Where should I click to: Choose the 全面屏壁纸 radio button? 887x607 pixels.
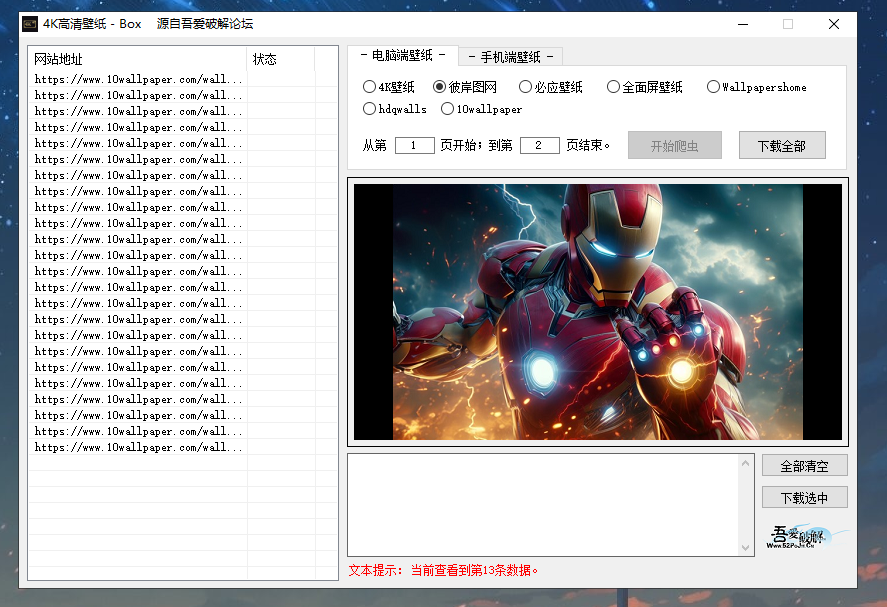click(614, 87)
